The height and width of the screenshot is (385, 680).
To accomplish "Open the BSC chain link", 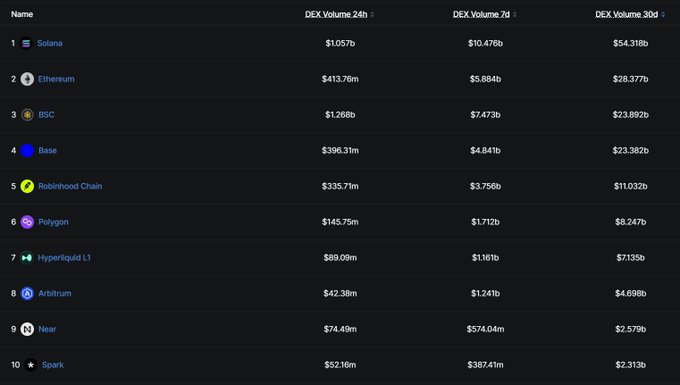I will [46, 115].
